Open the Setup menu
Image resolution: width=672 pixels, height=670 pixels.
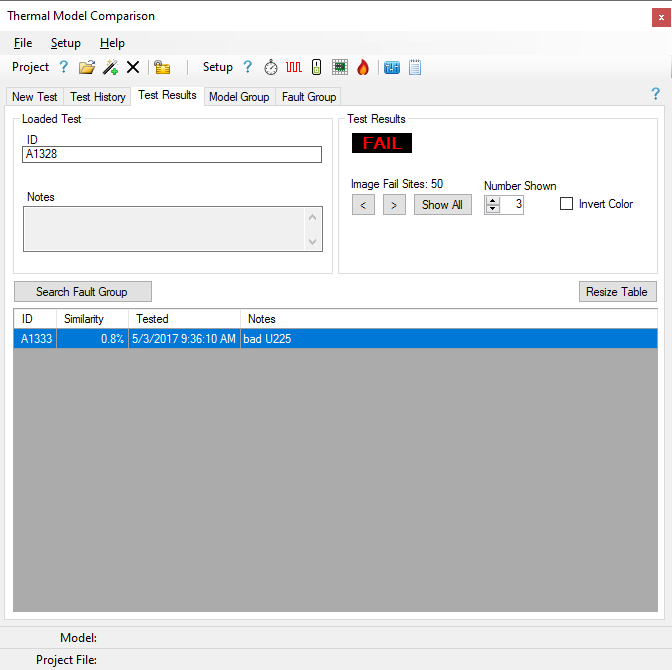point(66,43)
